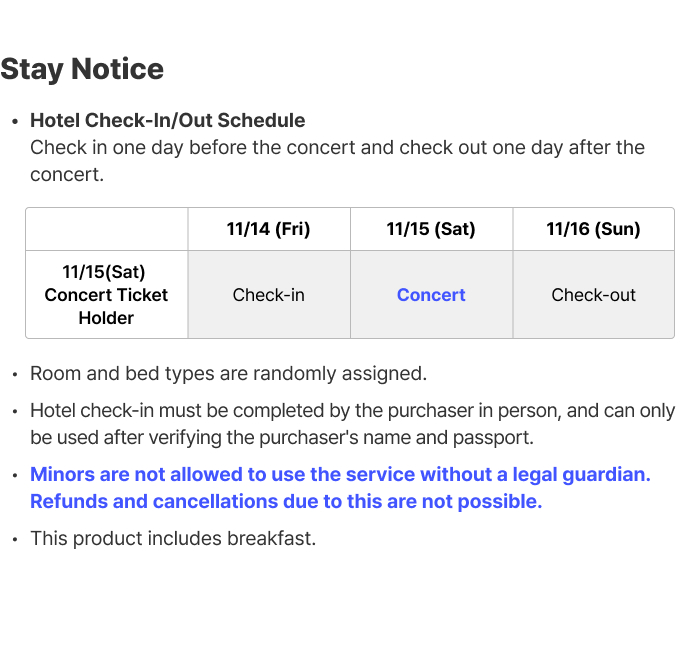The width and height of the screenshot is (700, 651).
Task: Select the 11/16 (Sun) column header
Action: pyautogui.click(x=593, y=229)
